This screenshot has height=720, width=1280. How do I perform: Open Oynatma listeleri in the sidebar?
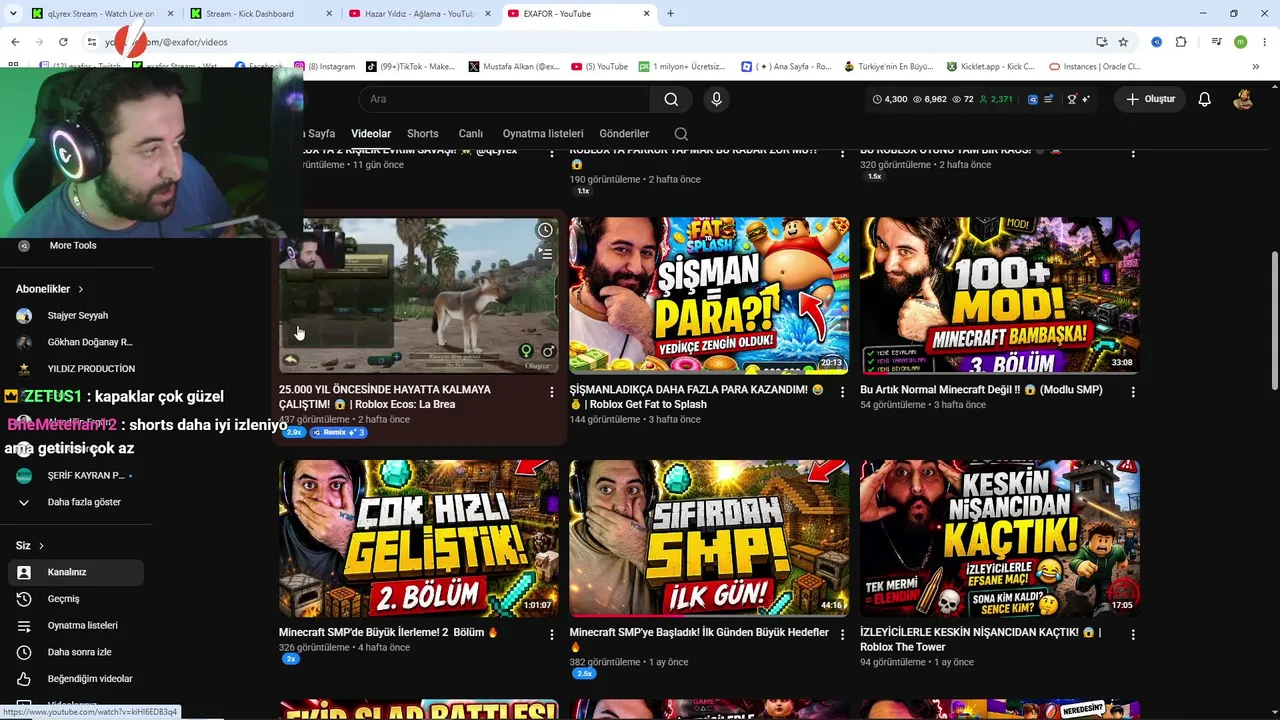pyautogui.click(x=75, y=626)
